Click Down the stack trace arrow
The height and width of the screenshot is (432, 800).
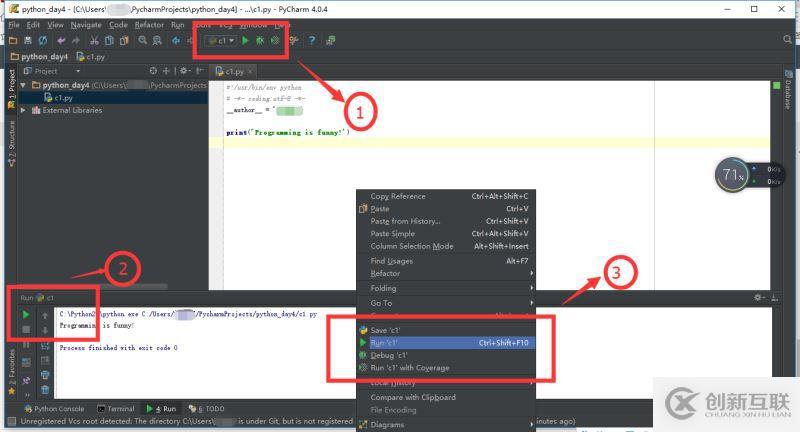coord(45,331)
